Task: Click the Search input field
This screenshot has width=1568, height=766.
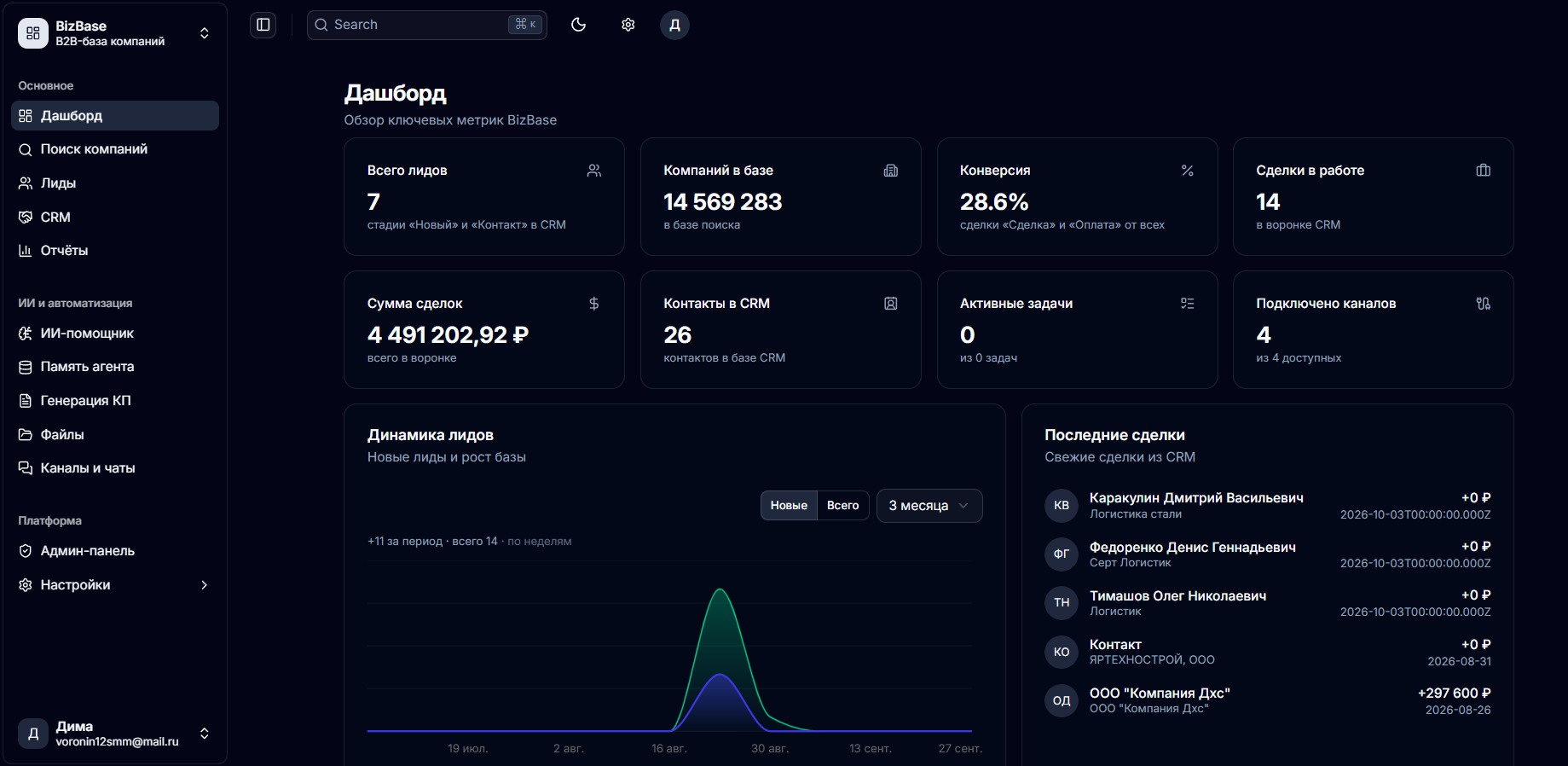Action: 426,25
